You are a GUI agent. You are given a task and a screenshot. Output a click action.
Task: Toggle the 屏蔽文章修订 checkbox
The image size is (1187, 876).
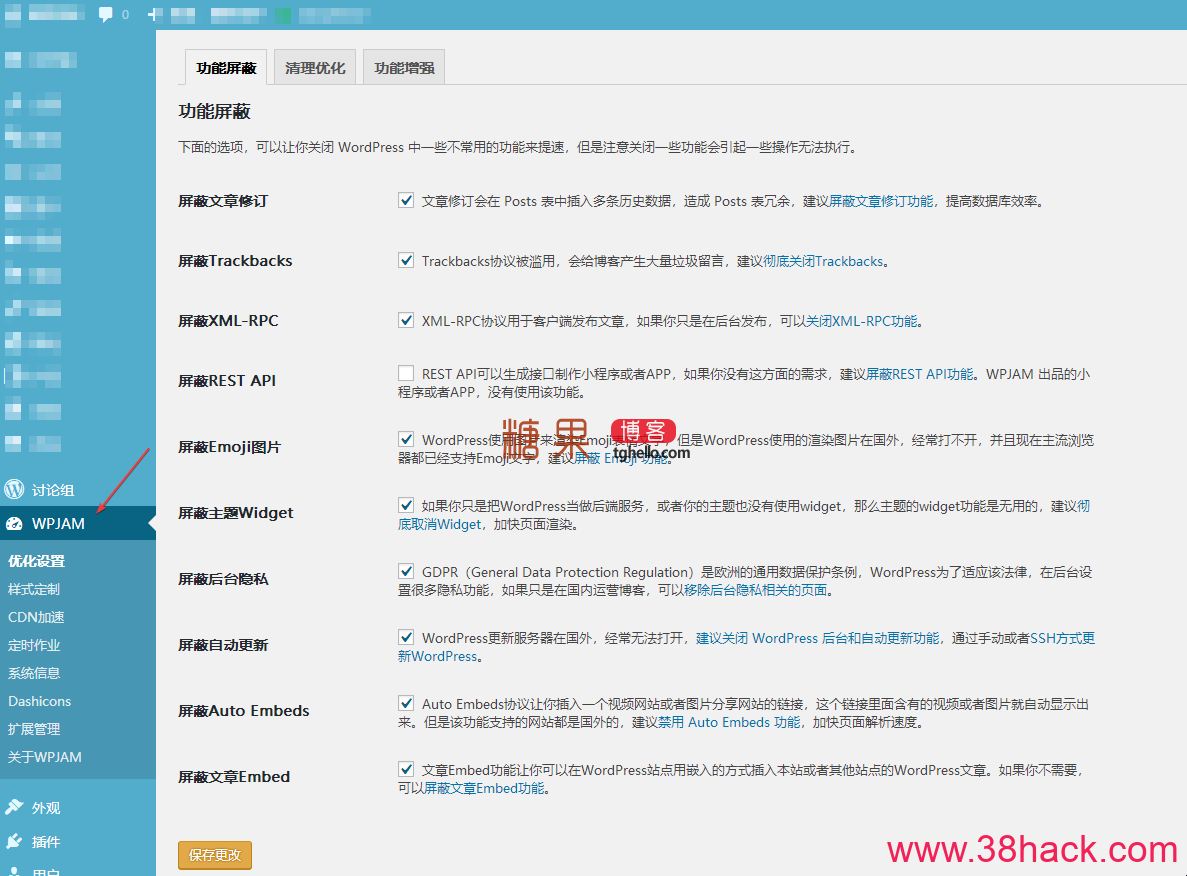tap(406, 201)
